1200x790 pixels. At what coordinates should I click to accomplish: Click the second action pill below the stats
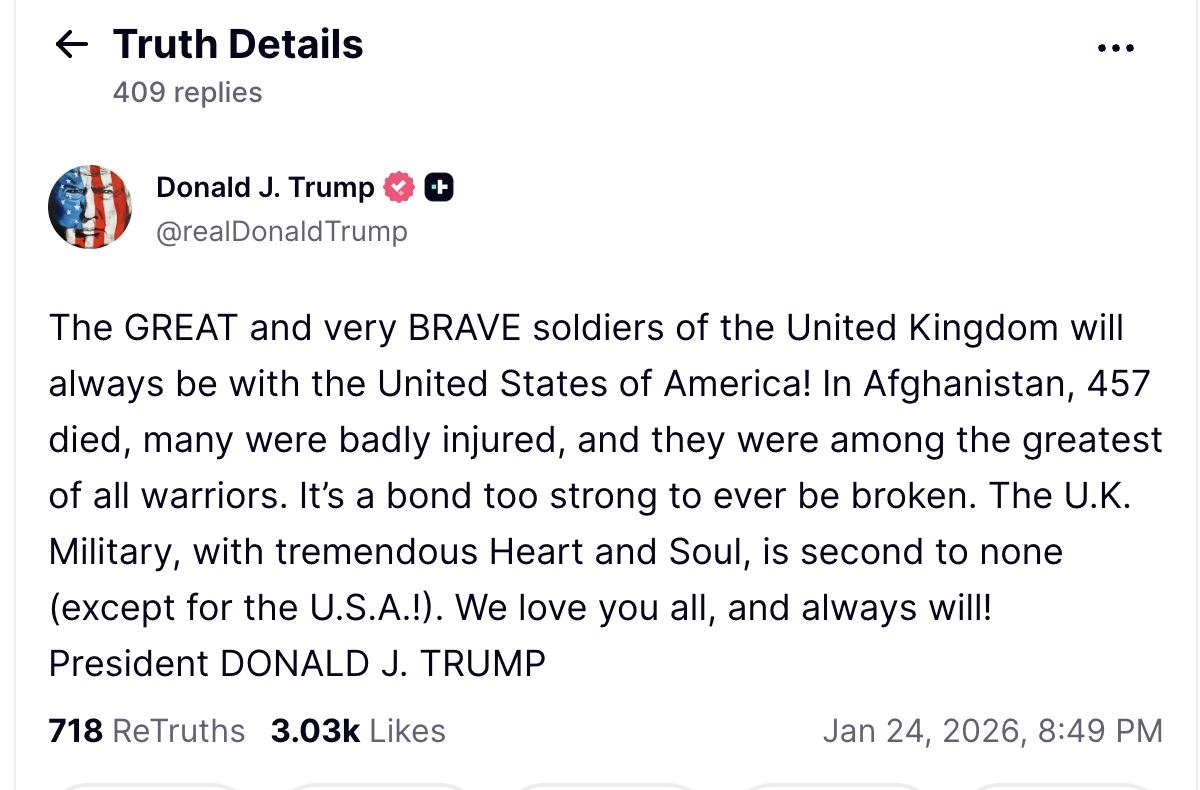[x=375, y=785]
